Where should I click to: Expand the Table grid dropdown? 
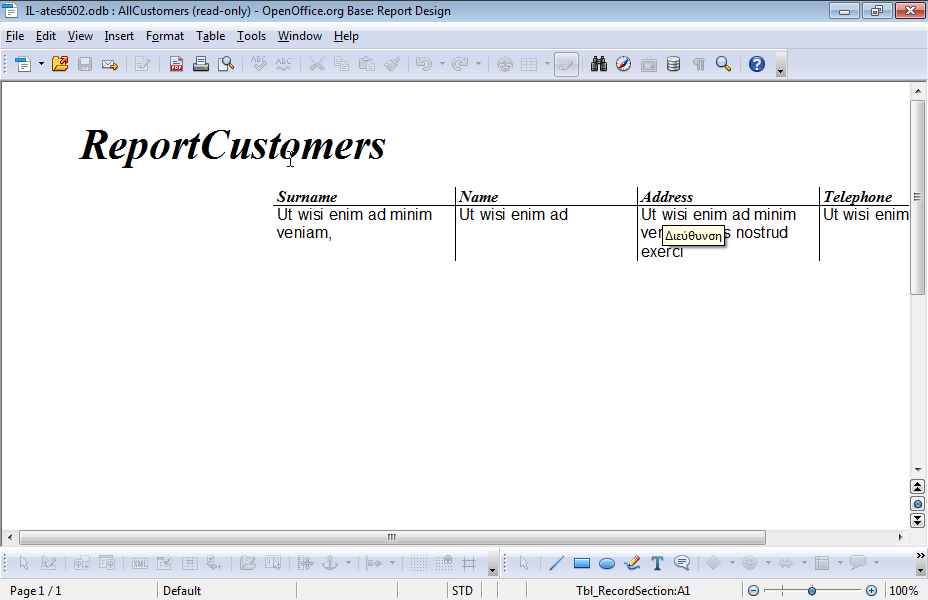547,64
